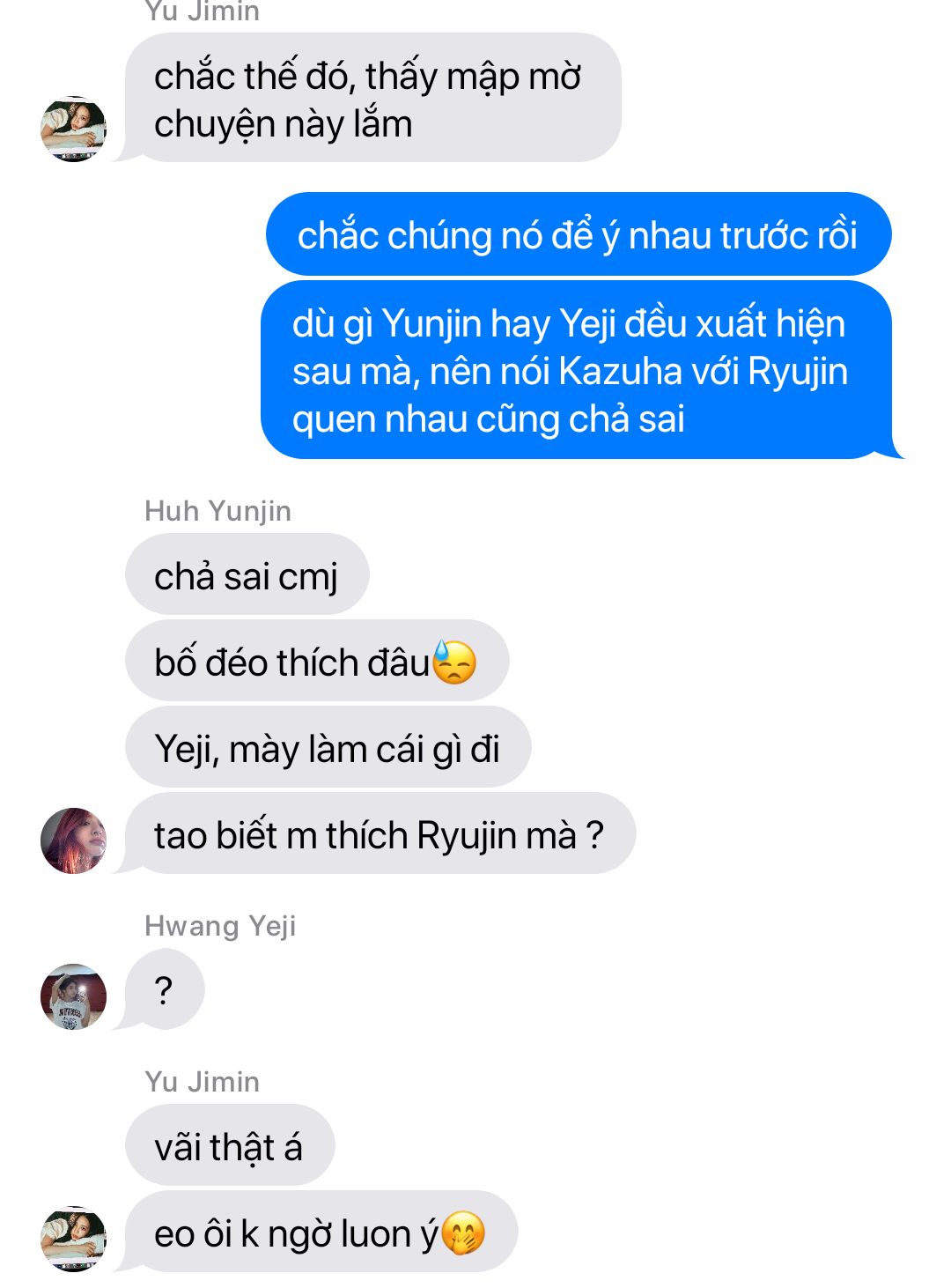Tap the "bố đéo thích đâu" message
Screen dimensions: 951x1288
click(317, 661)
